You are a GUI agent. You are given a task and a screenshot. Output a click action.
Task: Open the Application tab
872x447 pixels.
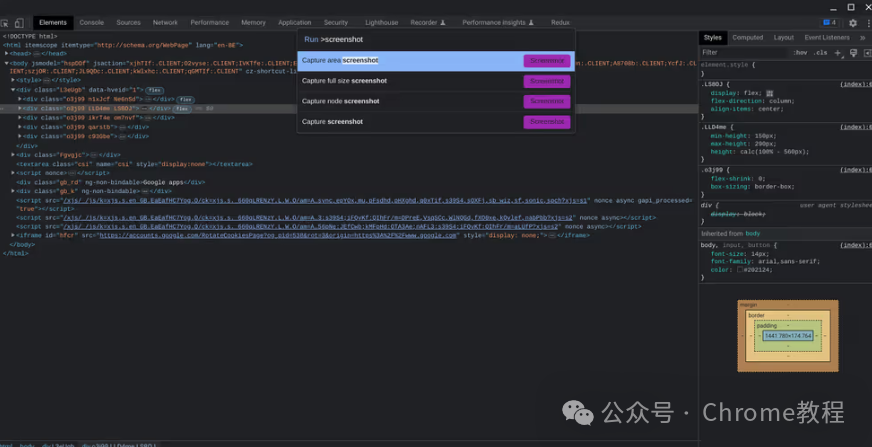tap(295, 23)
